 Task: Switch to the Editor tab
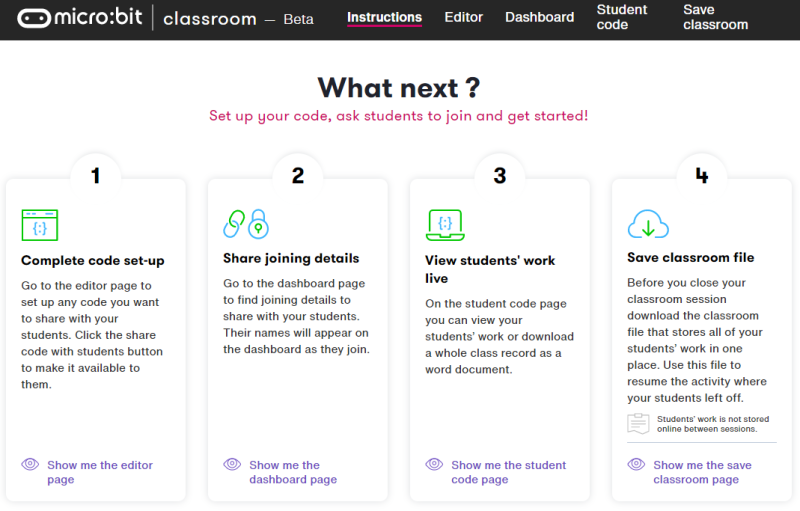463,17
